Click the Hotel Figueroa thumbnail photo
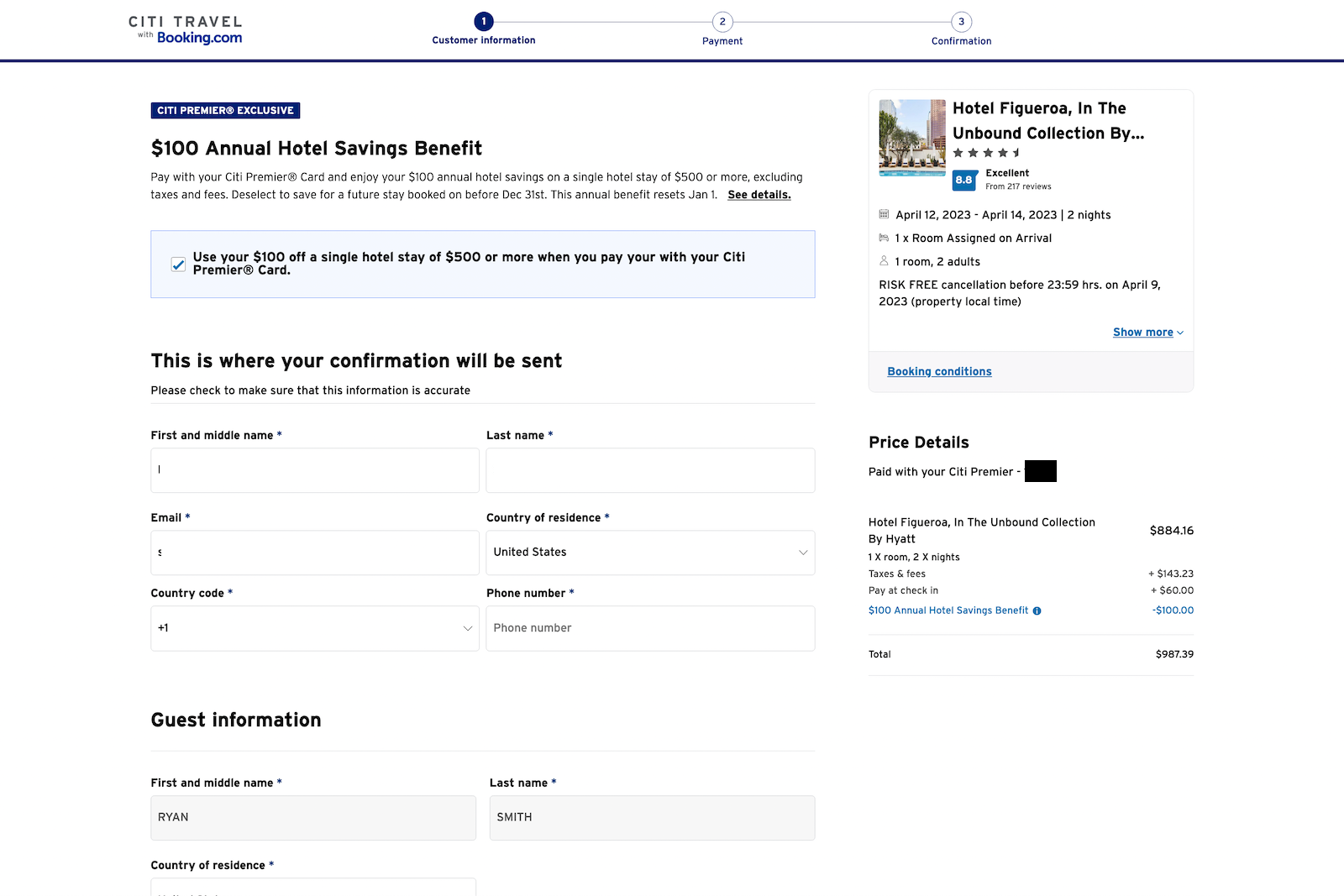1344x896 pixels. click(x=912, y=138)
